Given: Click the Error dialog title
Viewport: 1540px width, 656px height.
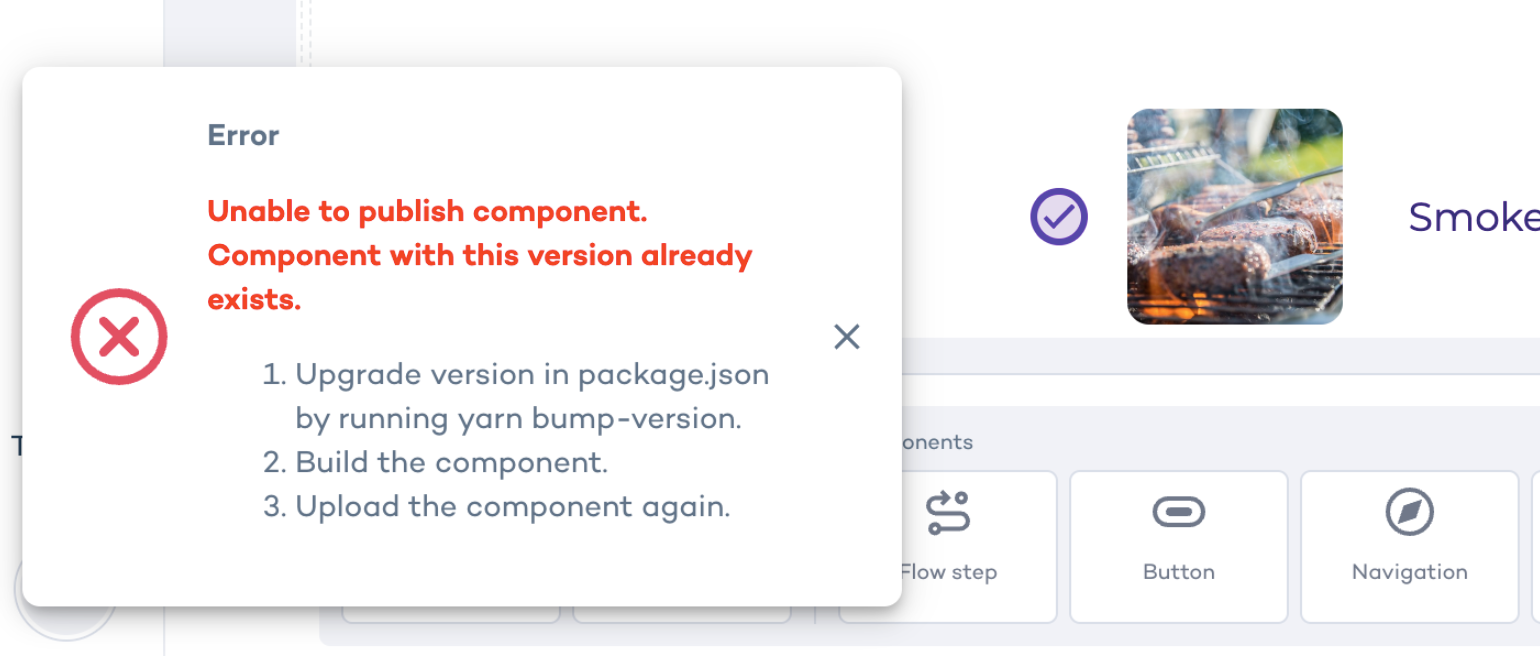Looking at the screenshot, I should click(242, 134).
